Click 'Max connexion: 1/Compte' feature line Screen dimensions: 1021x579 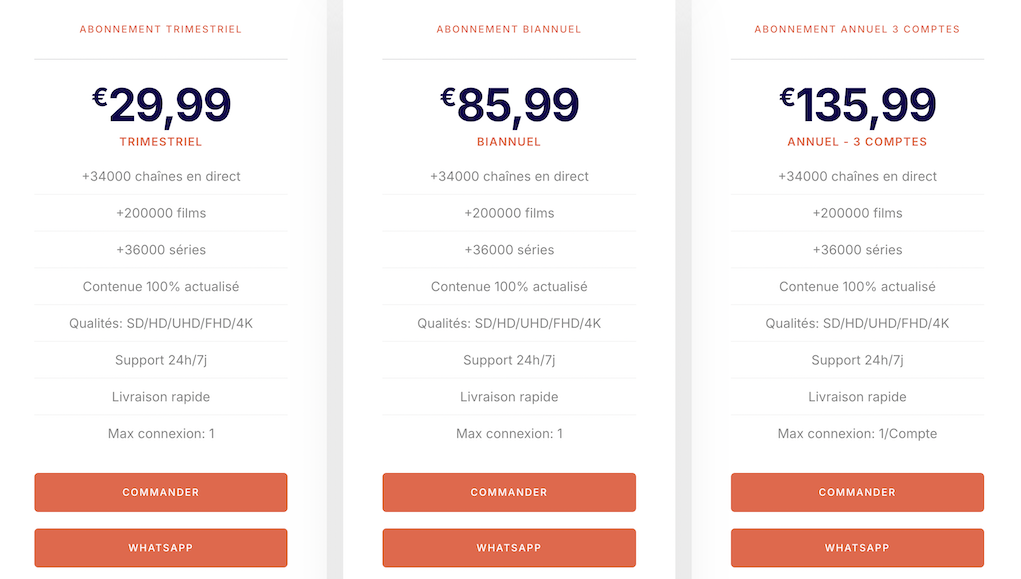[x=857, y=434]
